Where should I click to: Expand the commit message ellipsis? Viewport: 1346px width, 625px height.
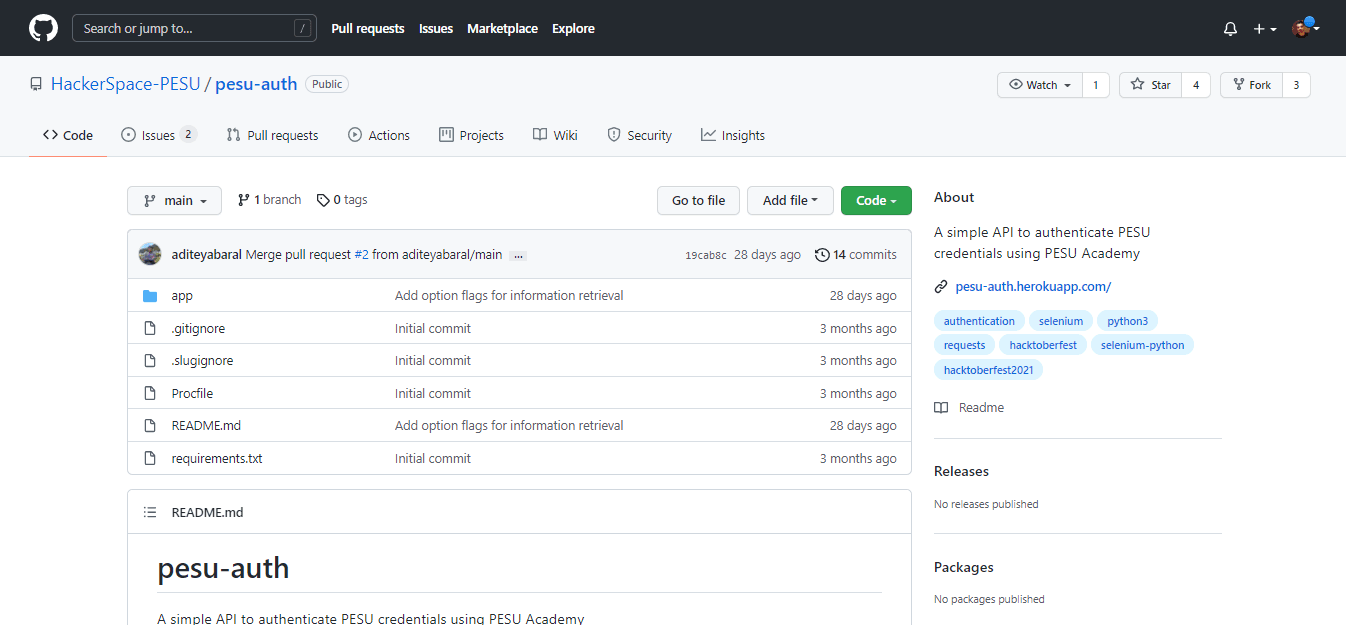[517, 256]
